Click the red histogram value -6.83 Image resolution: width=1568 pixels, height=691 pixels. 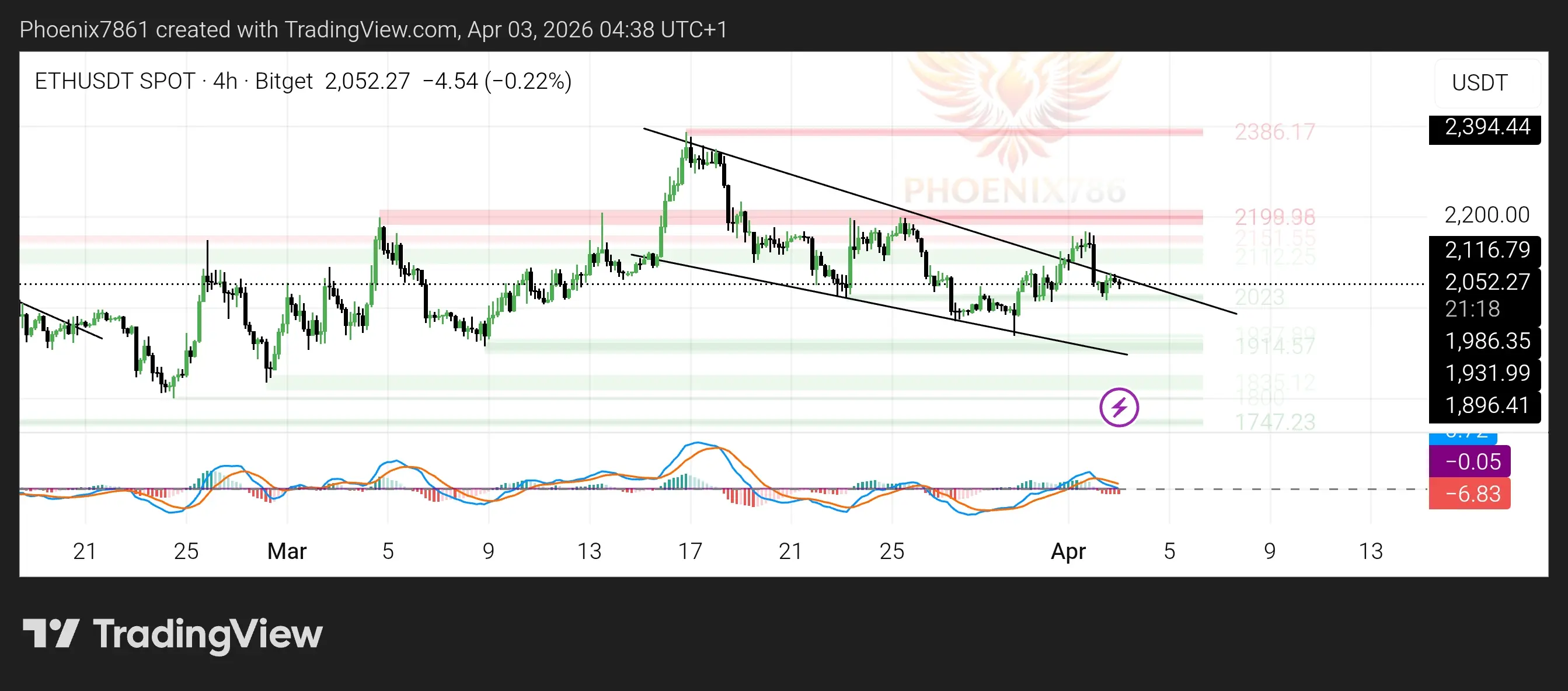[1472, 494]
